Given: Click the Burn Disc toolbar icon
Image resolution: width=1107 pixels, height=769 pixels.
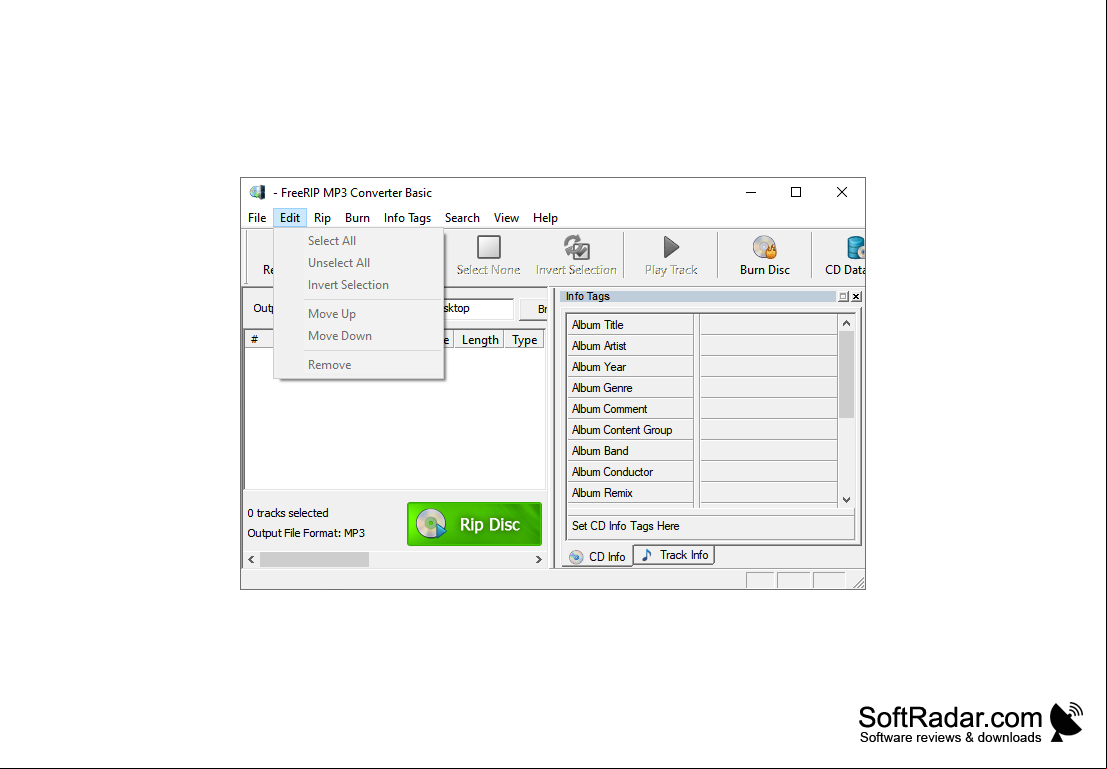Looking at the screenshot, I should point(765,247).
